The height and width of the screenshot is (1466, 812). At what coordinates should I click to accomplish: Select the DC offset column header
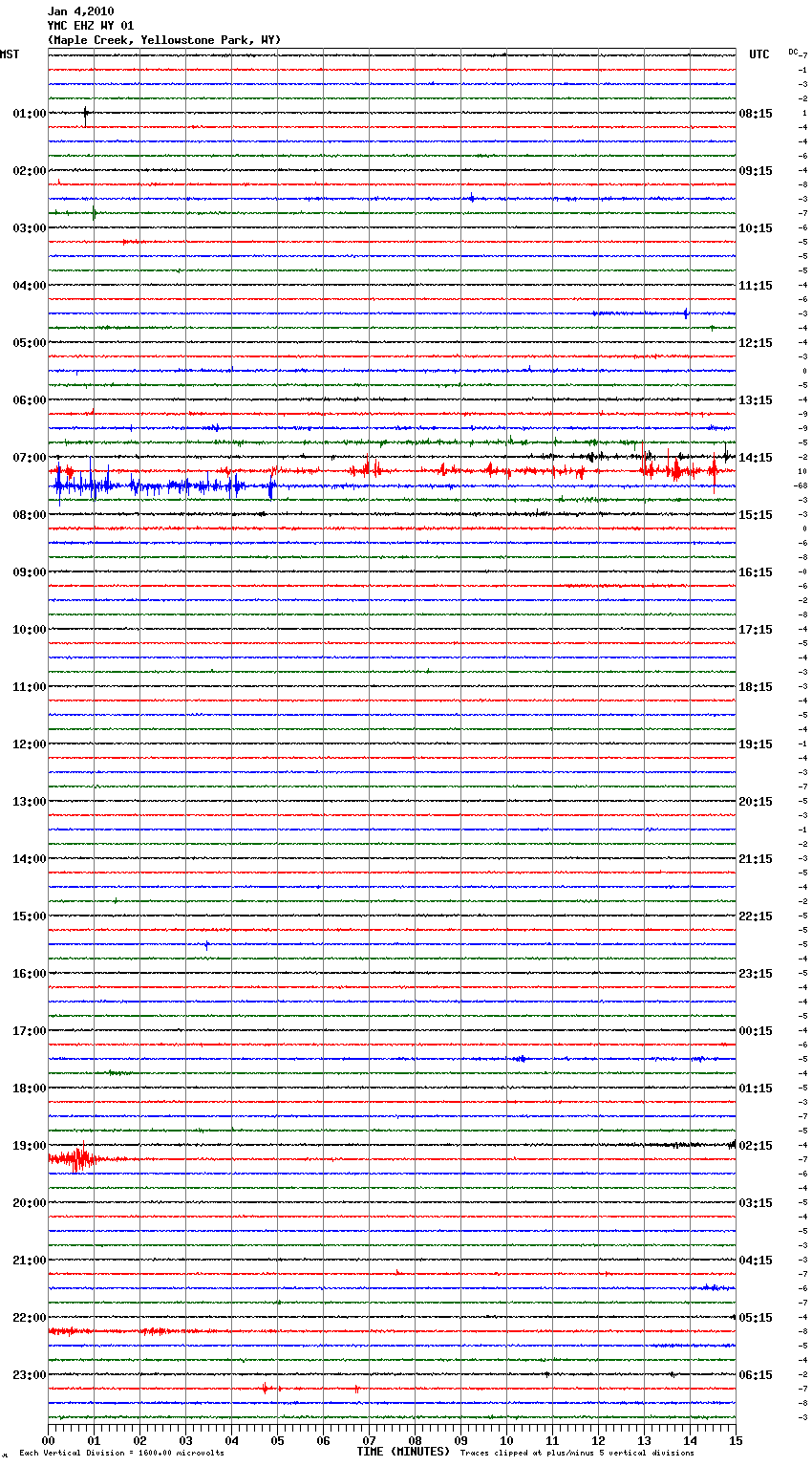[794, 52]
